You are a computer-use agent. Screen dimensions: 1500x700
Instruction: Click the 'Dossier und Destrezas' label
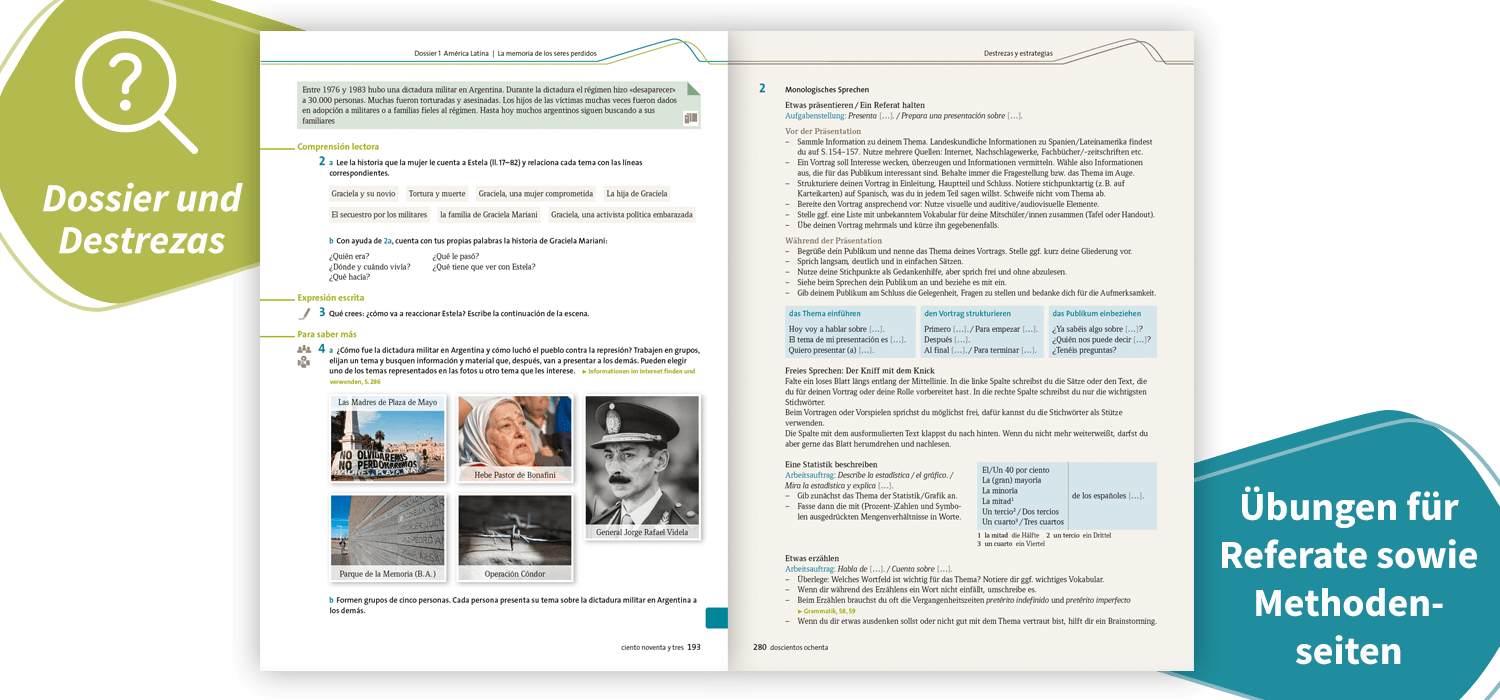(142, 219)
